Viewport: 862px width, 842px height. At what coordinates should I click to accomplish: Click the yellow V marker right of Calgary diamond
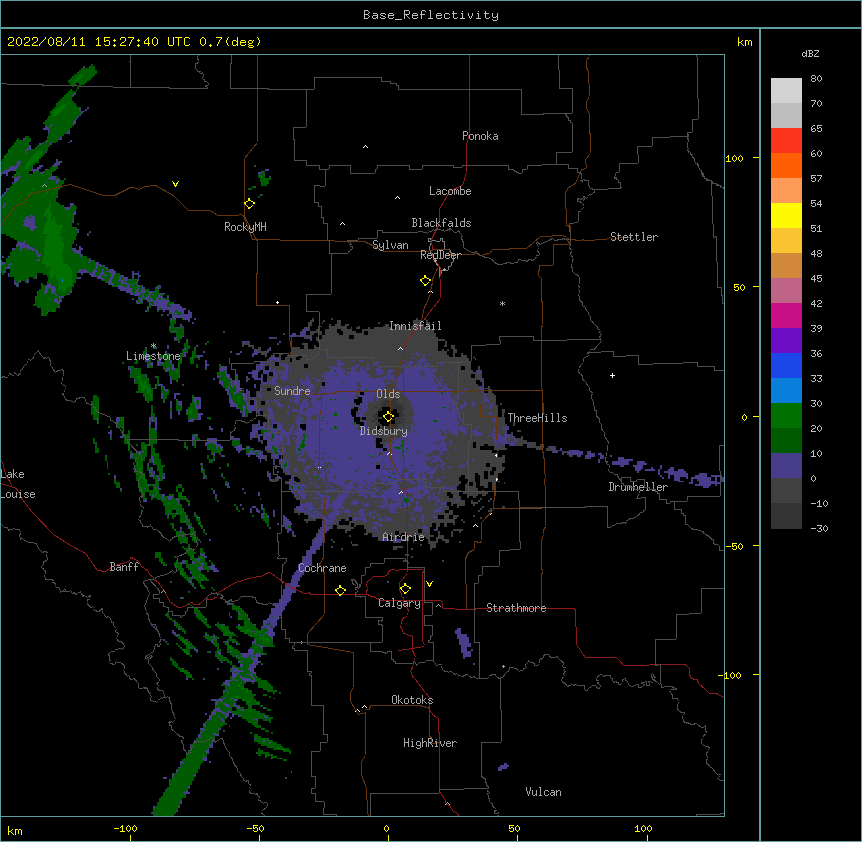tap(429, 584)
